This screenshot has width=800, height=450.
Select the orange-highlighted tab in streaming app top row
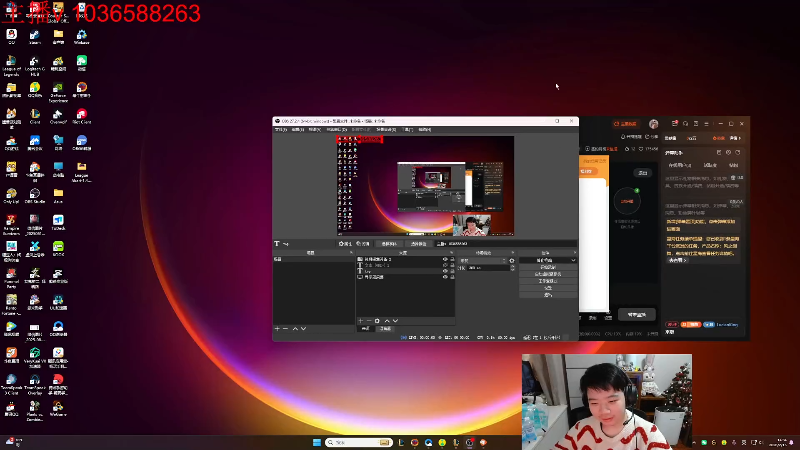point(718,138)
